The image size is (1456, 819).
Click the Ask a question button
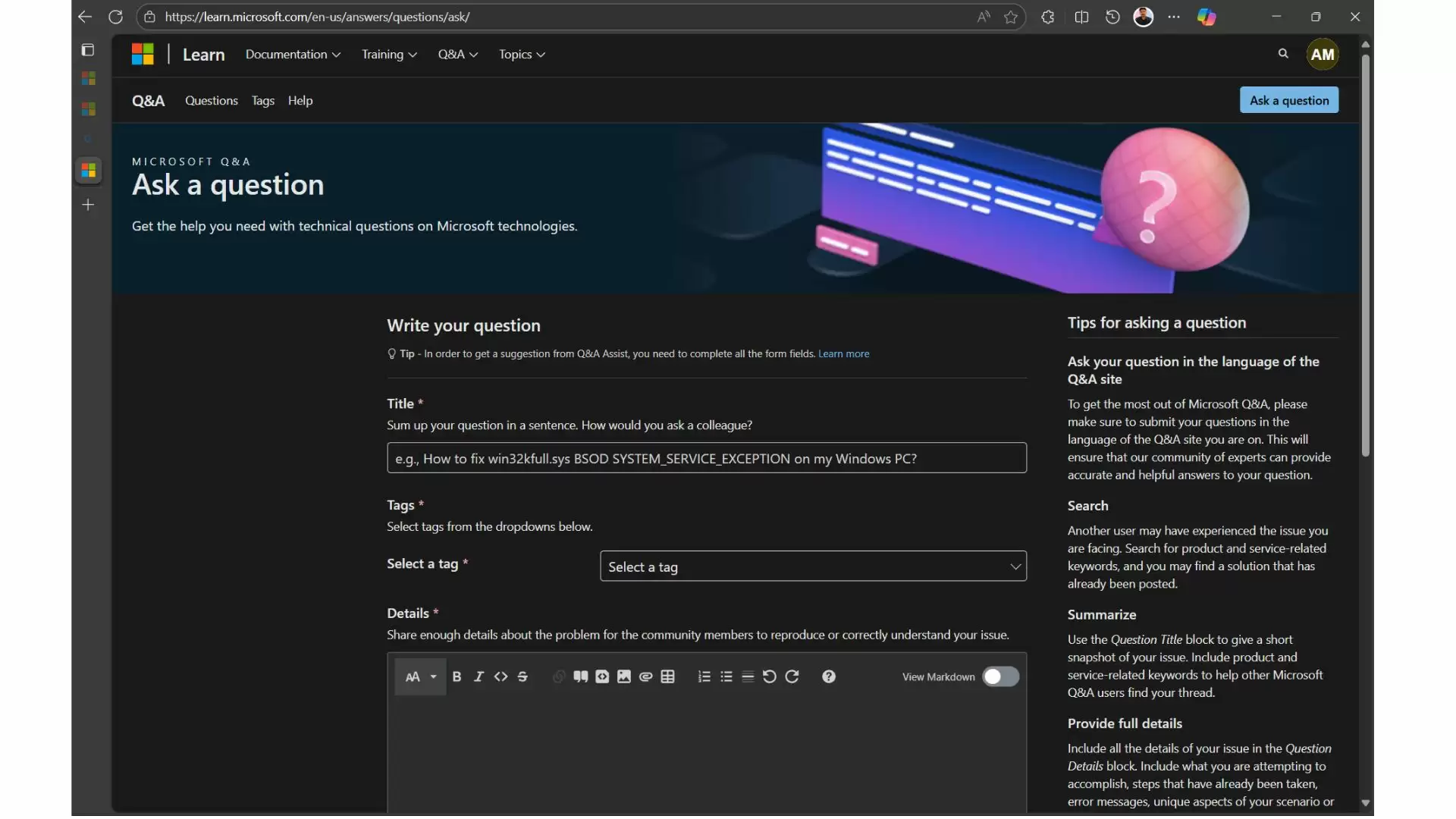[x=1288, y=100]
